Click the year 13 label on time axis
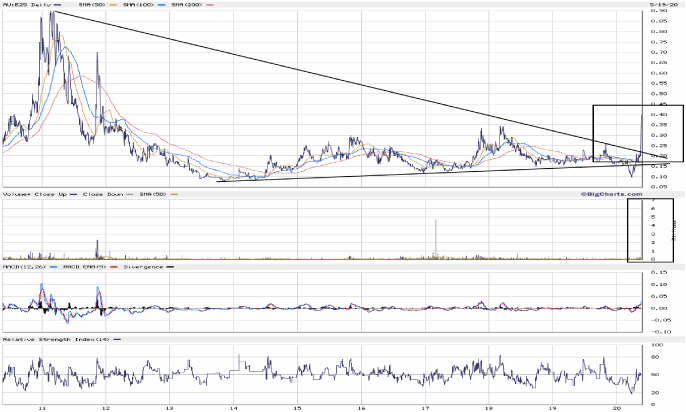This screenshot has height=412, width=686. tap(170, 407)
